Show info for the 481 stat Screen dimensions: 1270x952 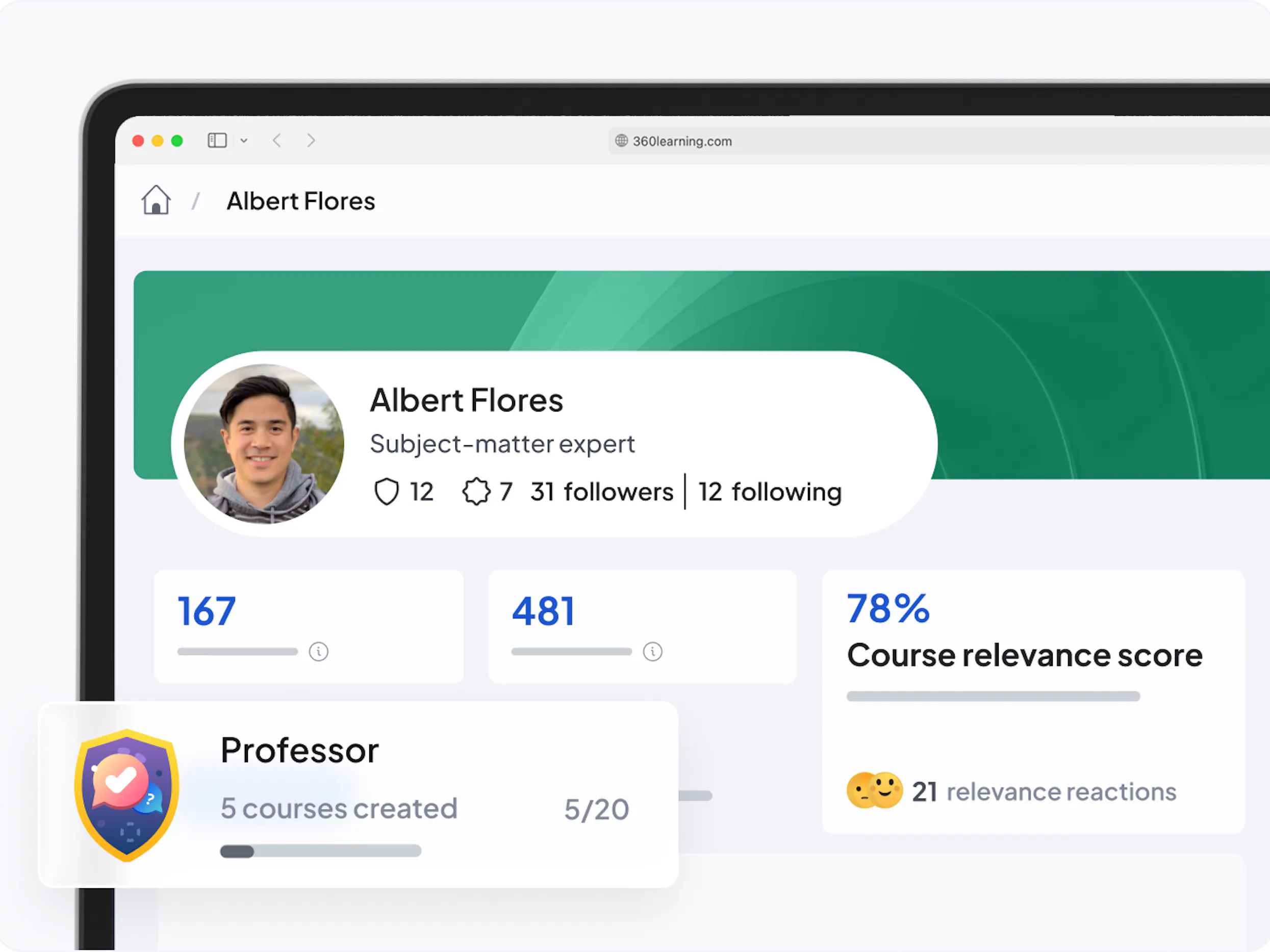653,651
